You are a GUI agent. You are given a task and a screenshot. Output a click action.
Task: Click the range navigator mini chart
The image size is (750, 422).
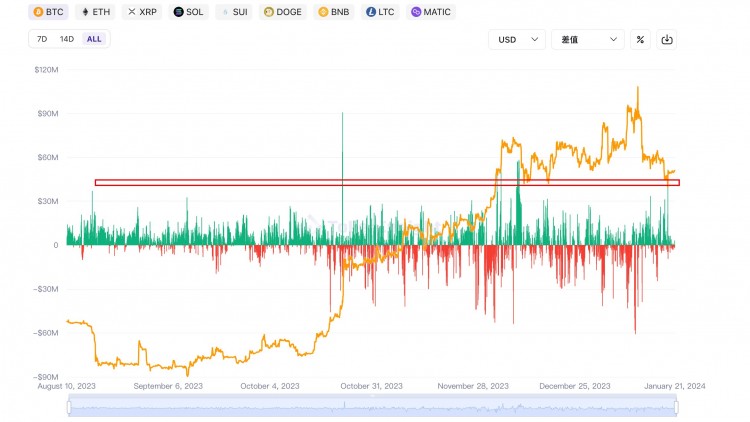373,406
